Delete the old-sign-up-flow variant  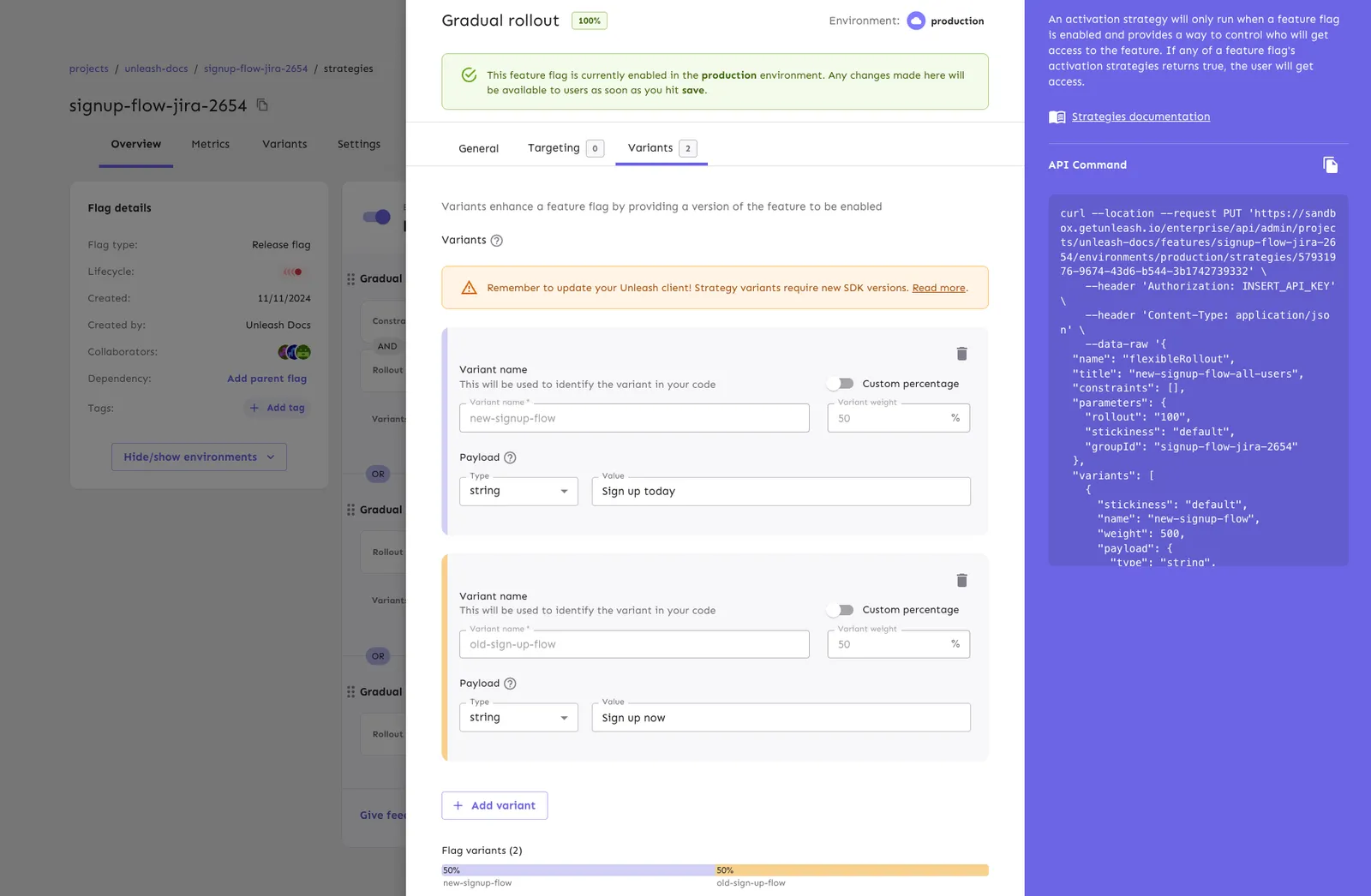[961, 581]
